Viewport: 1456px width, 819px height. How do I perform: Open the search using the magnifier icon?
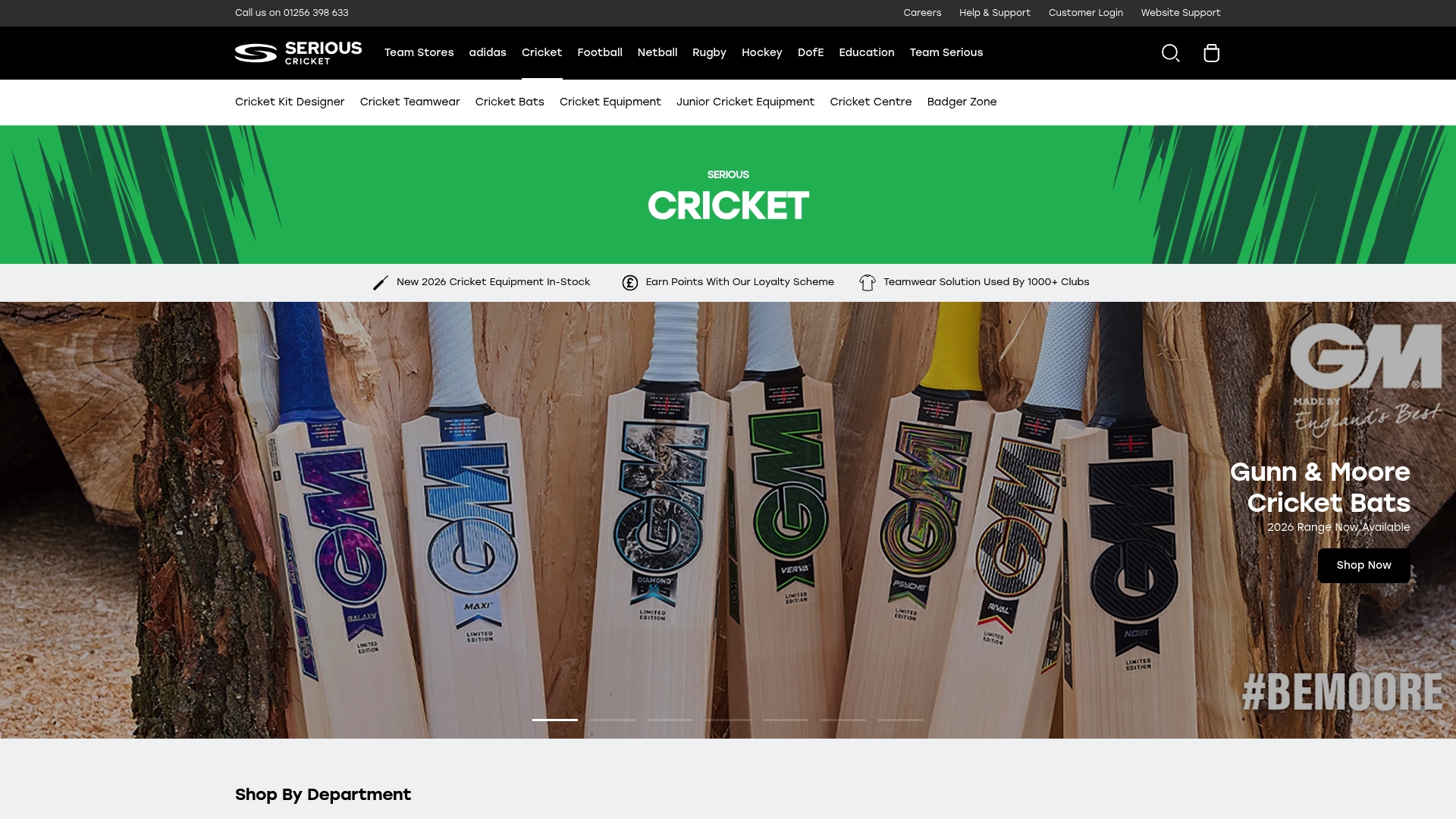pos(1171,53)
